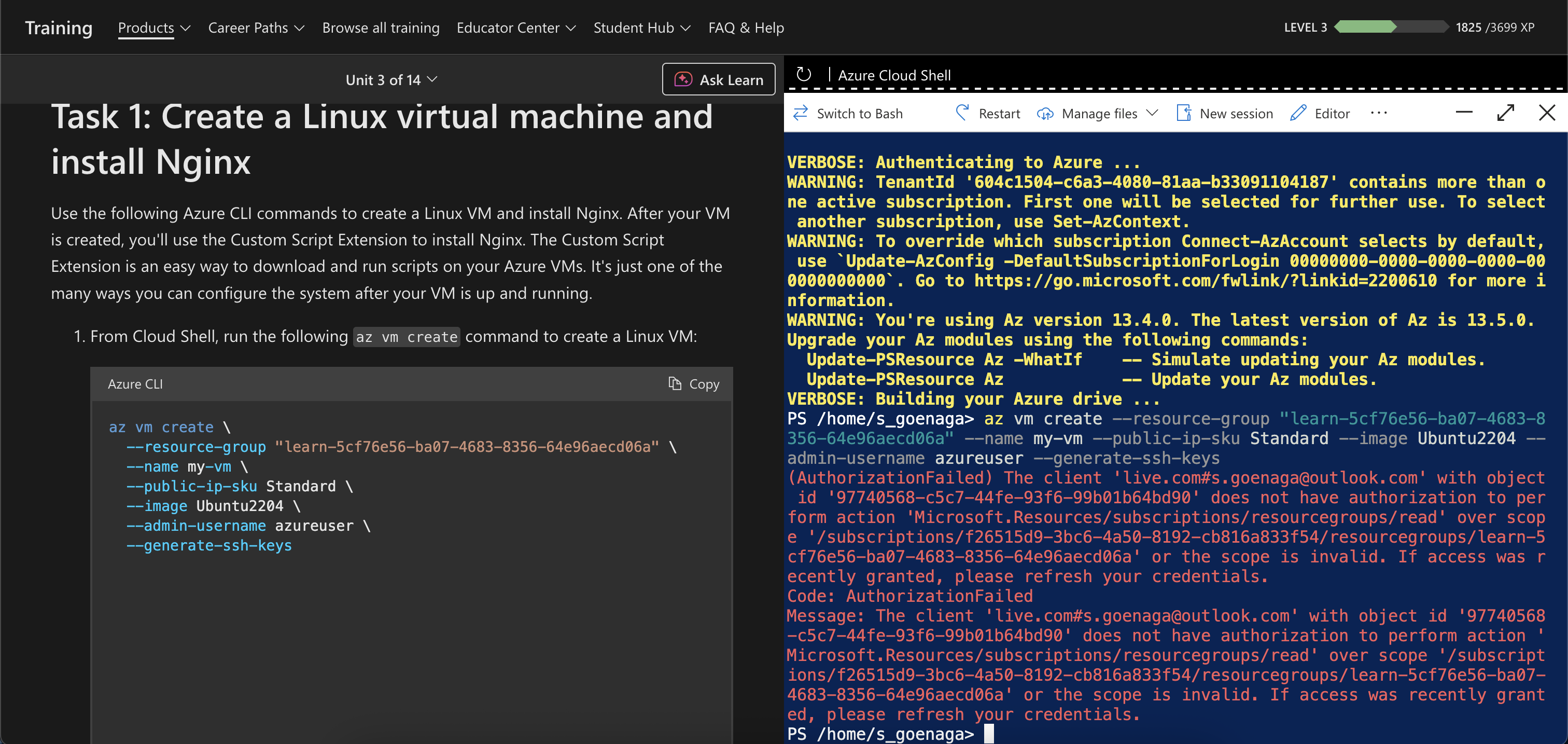Expand the Products menu
Screen dimensions: 1568x744
[x=154, y=28]
